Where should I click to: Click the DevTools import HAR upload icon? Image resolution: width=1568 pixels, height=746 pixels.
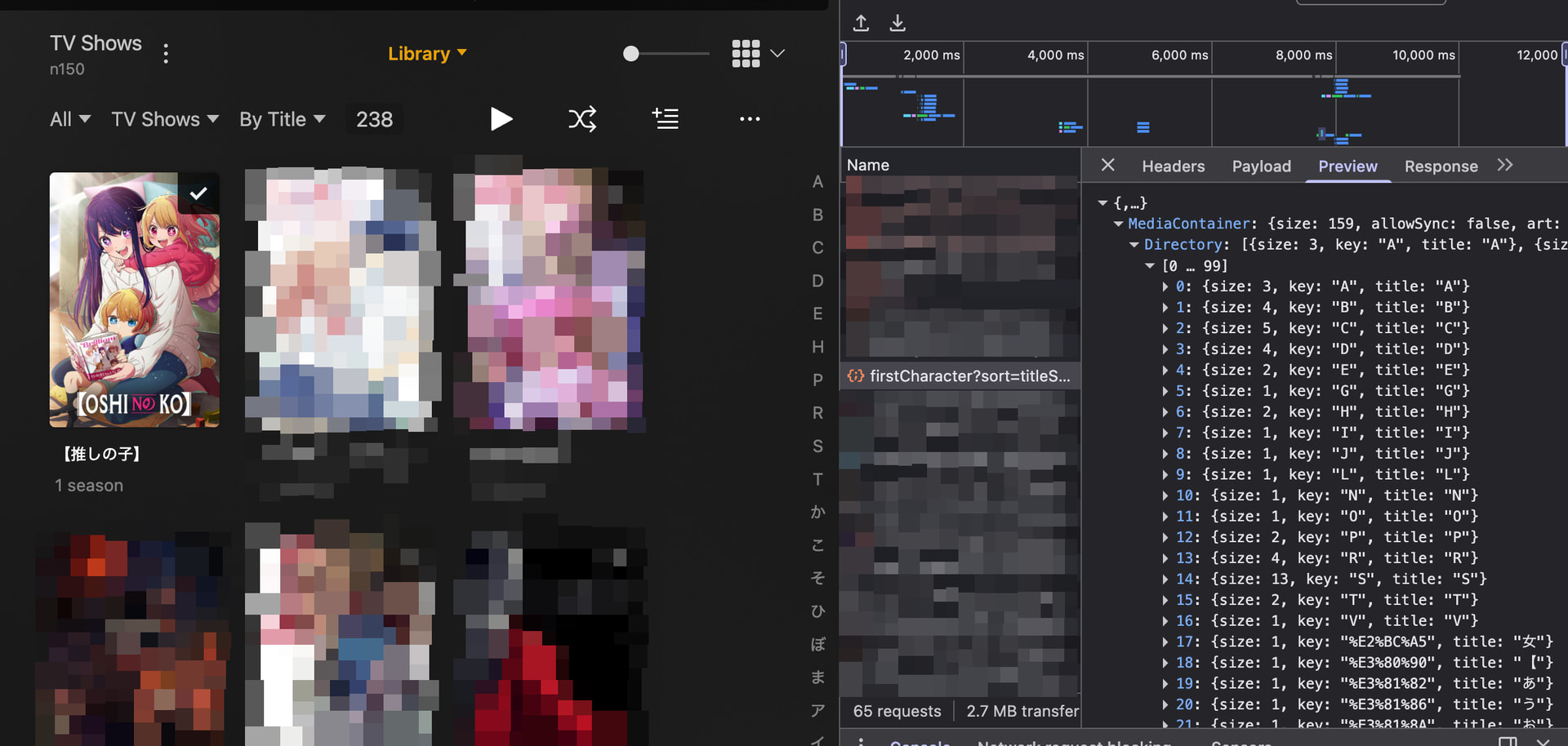pos(861,23)
